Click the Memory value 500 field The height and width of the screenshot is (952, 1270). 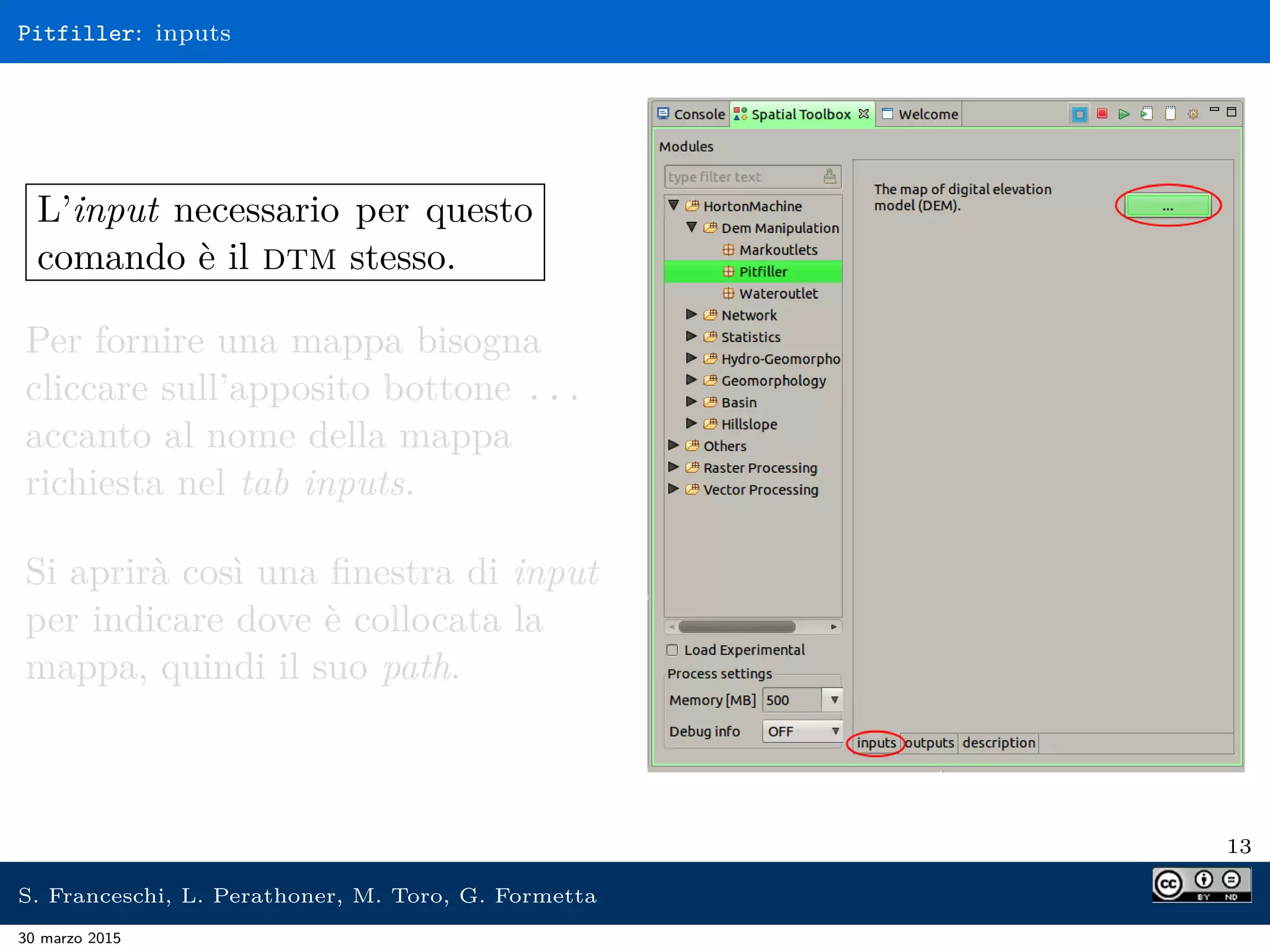tap(793, 700)
